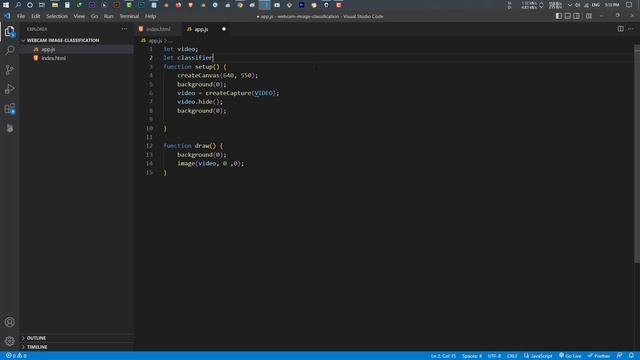Viewport: 640px width, 360px height.
Task: Expand the OUTLINE section
Action: pyautogui.click(x=36, y=338)
